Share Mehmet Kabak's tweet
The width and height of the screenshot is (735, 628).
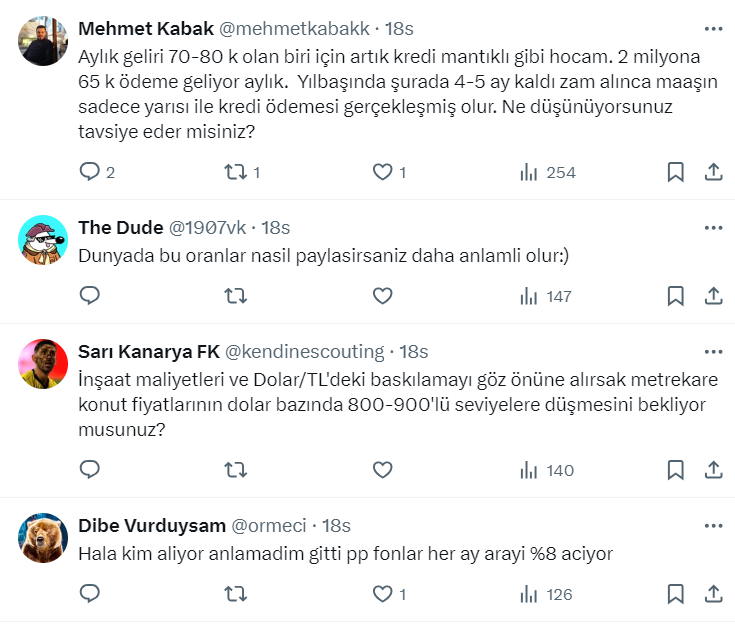pyautogui.click(x=714, y=172)
